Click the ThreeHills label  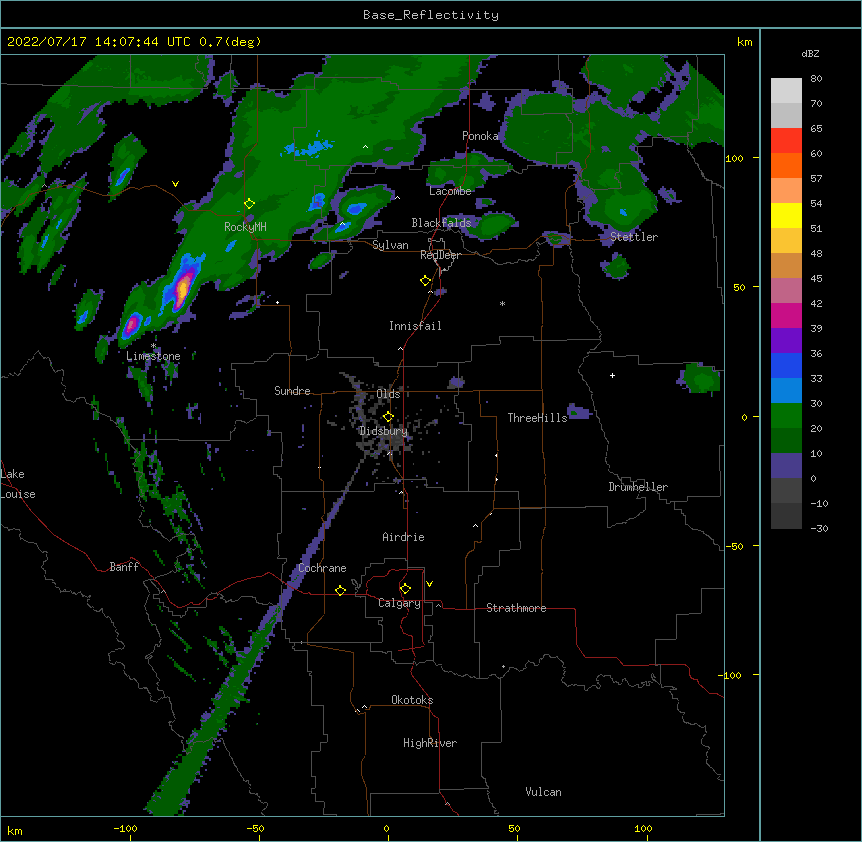537,418
